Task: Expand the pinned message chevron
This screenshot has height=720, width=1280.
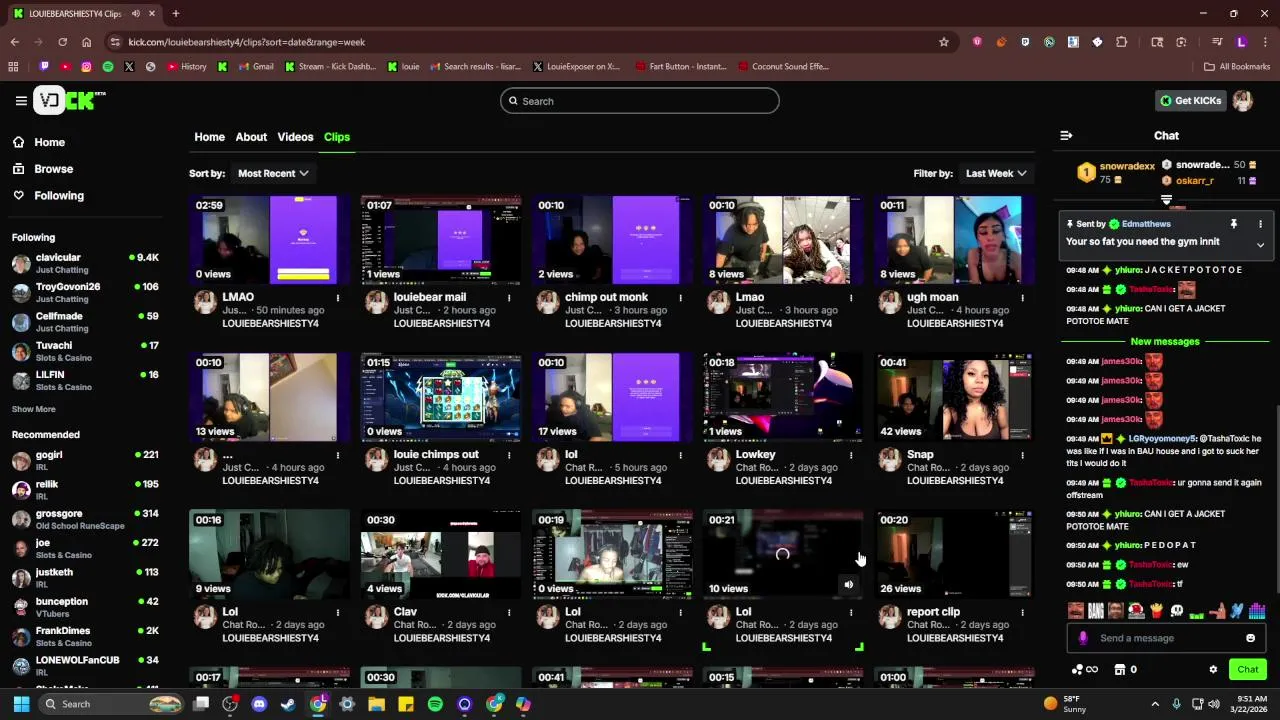Action: (1260, 245)
